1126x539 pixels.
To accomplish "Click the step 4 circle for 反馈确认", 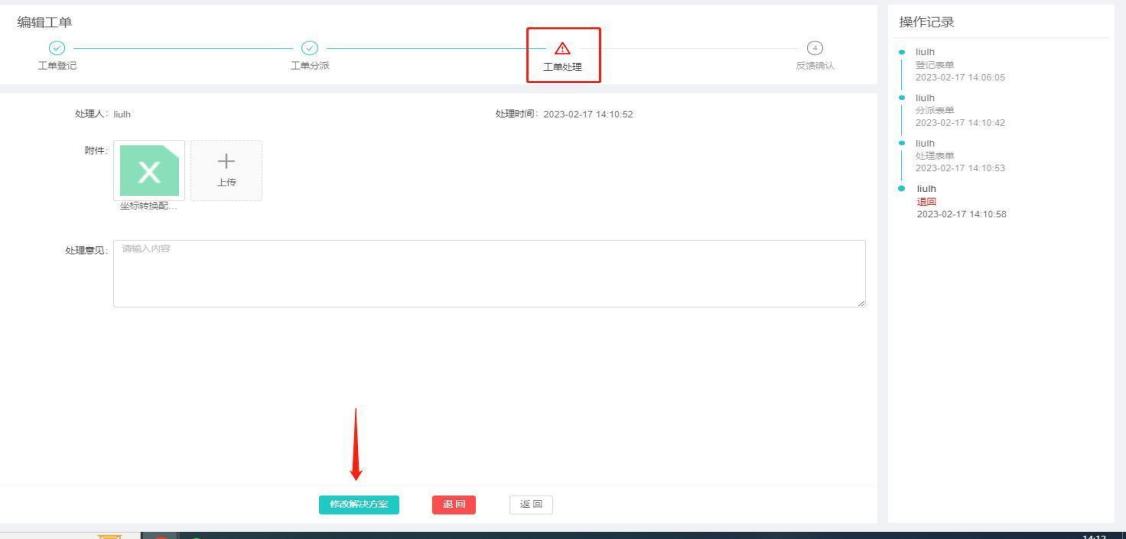I will coord(816,48).
